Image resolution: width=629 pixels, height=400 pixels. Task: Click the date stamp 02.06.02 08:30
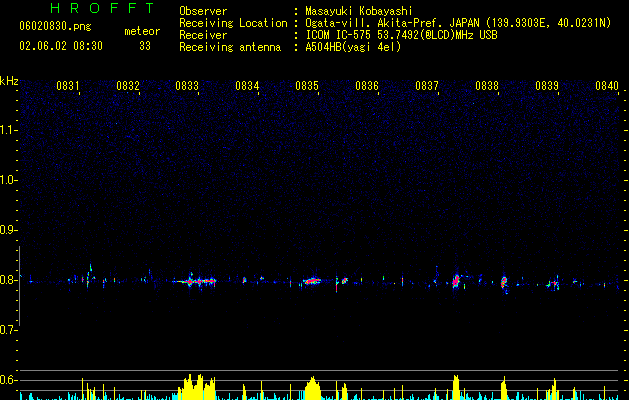61,46
